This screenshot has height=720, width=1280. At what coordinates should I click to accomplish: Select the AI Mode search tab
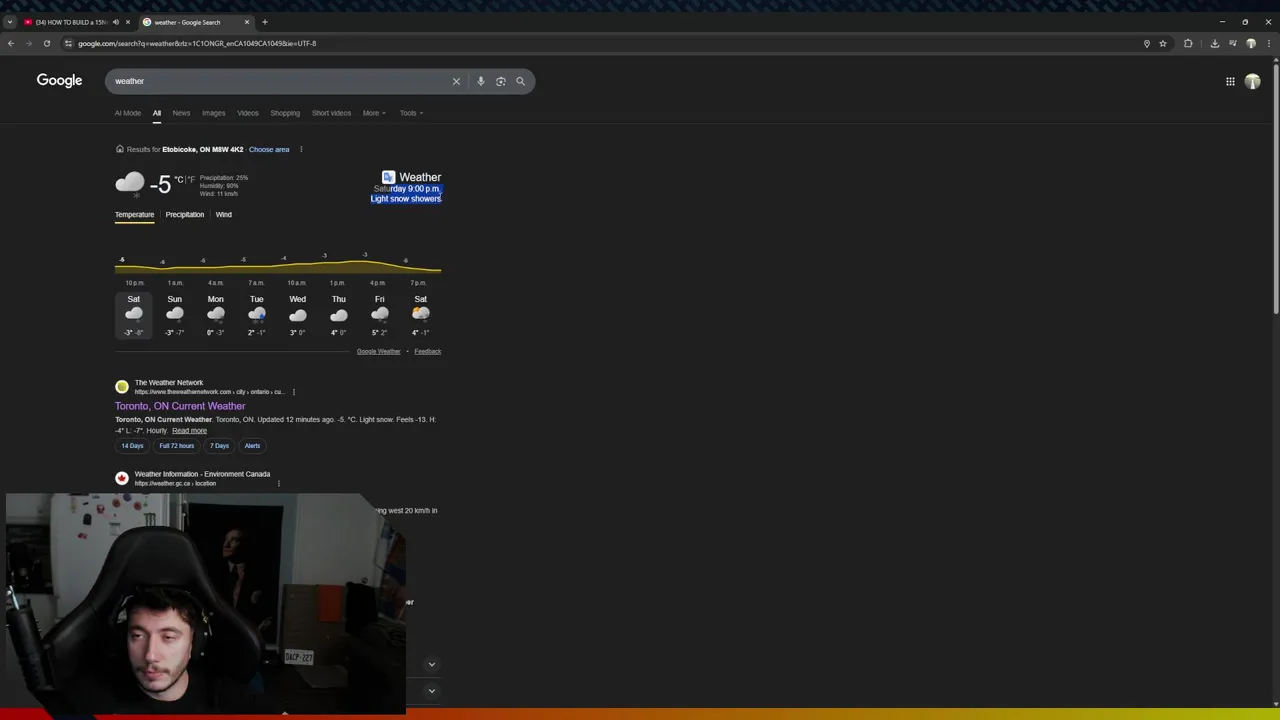[128, 113]
